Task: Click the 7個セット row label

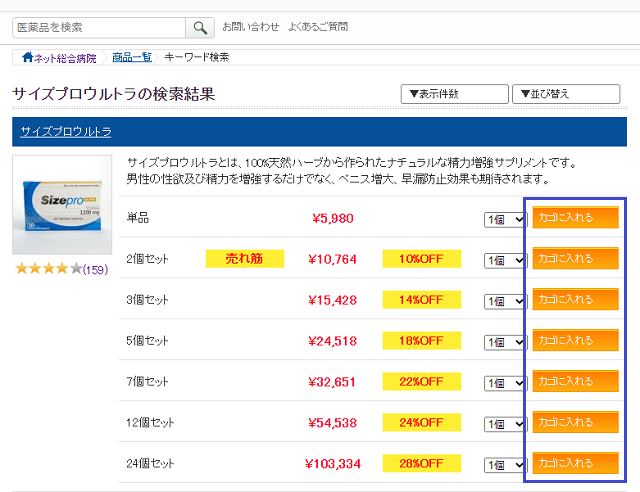Action: coord(147,381)
